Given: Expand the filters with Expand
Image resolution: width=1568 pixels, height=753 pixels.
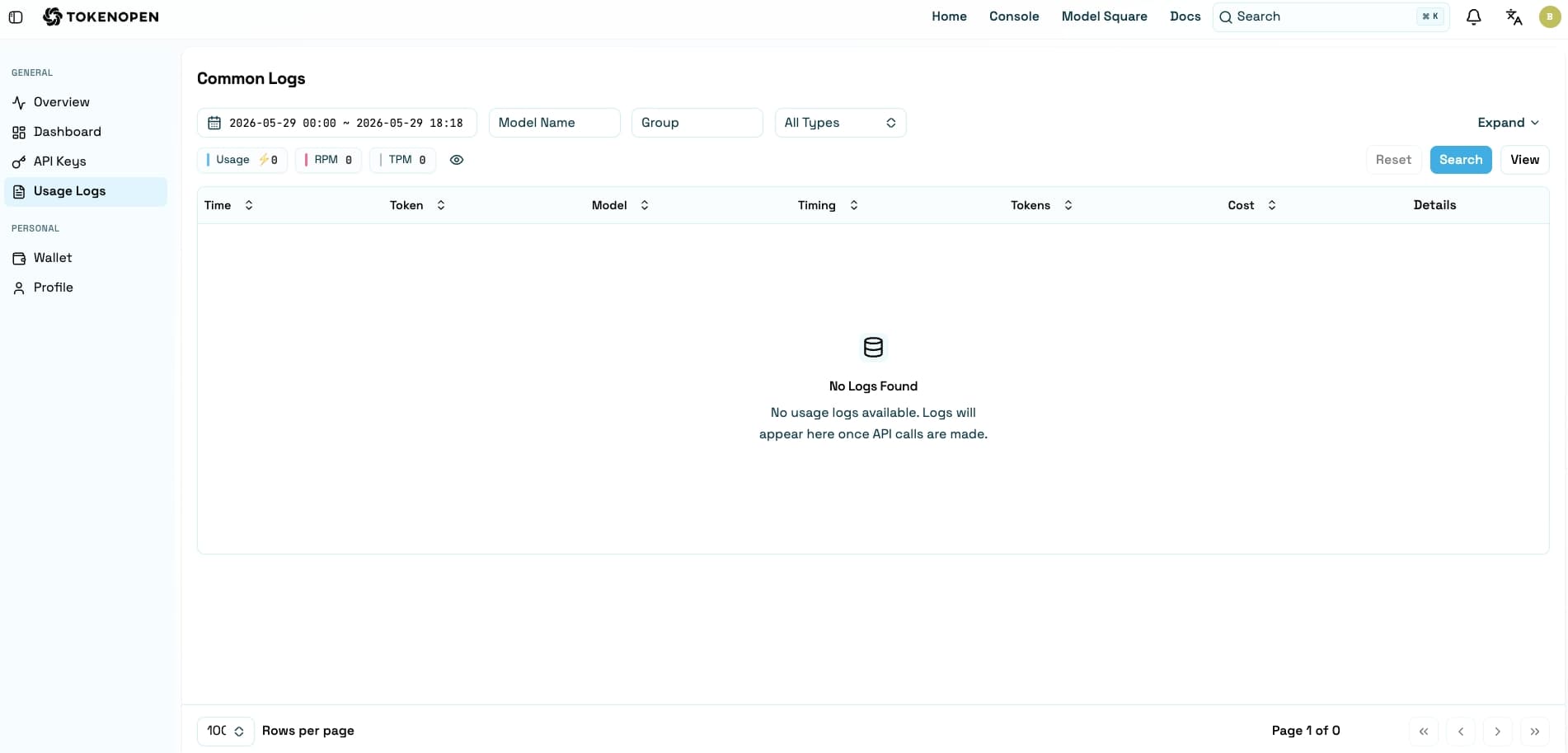Looking at the screenshot, I should click(1508, 123).
